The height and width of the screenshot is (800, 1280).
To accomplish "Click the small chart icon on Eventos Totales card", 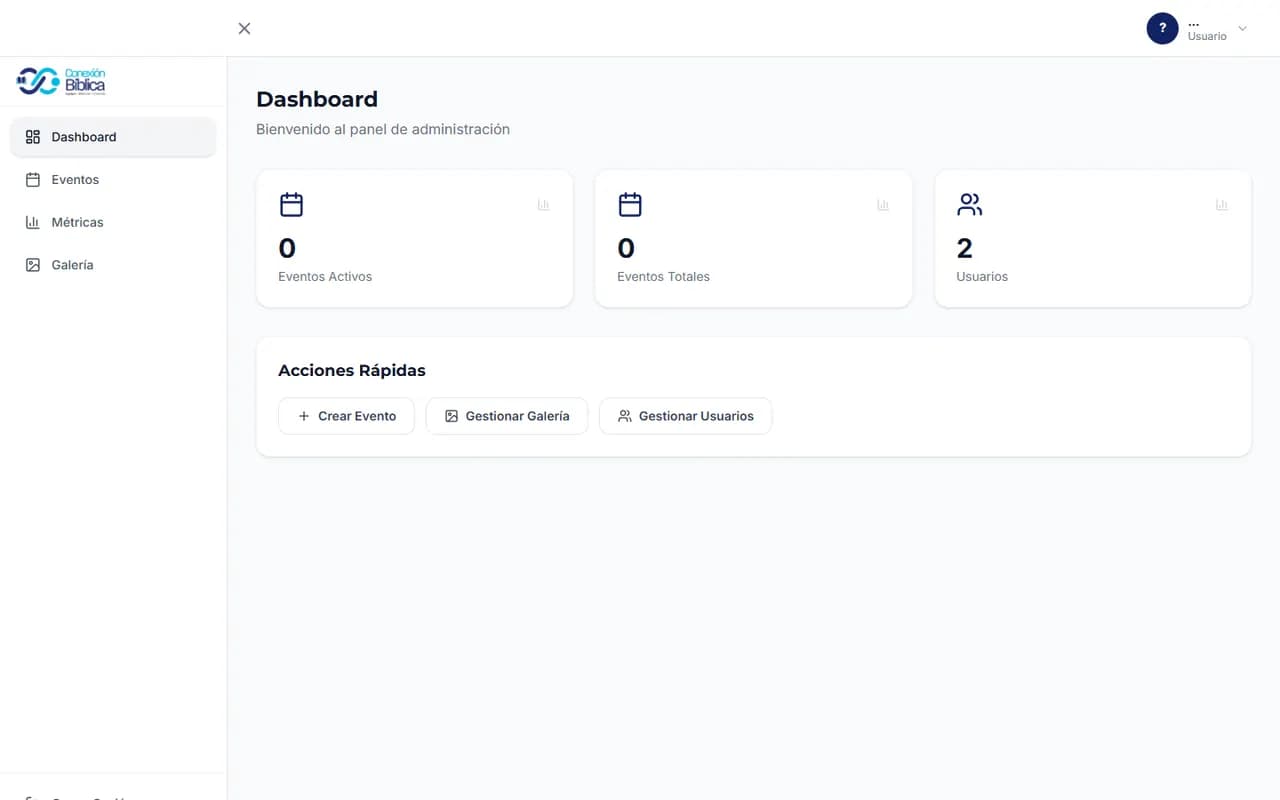I will [x=883, y=204].
